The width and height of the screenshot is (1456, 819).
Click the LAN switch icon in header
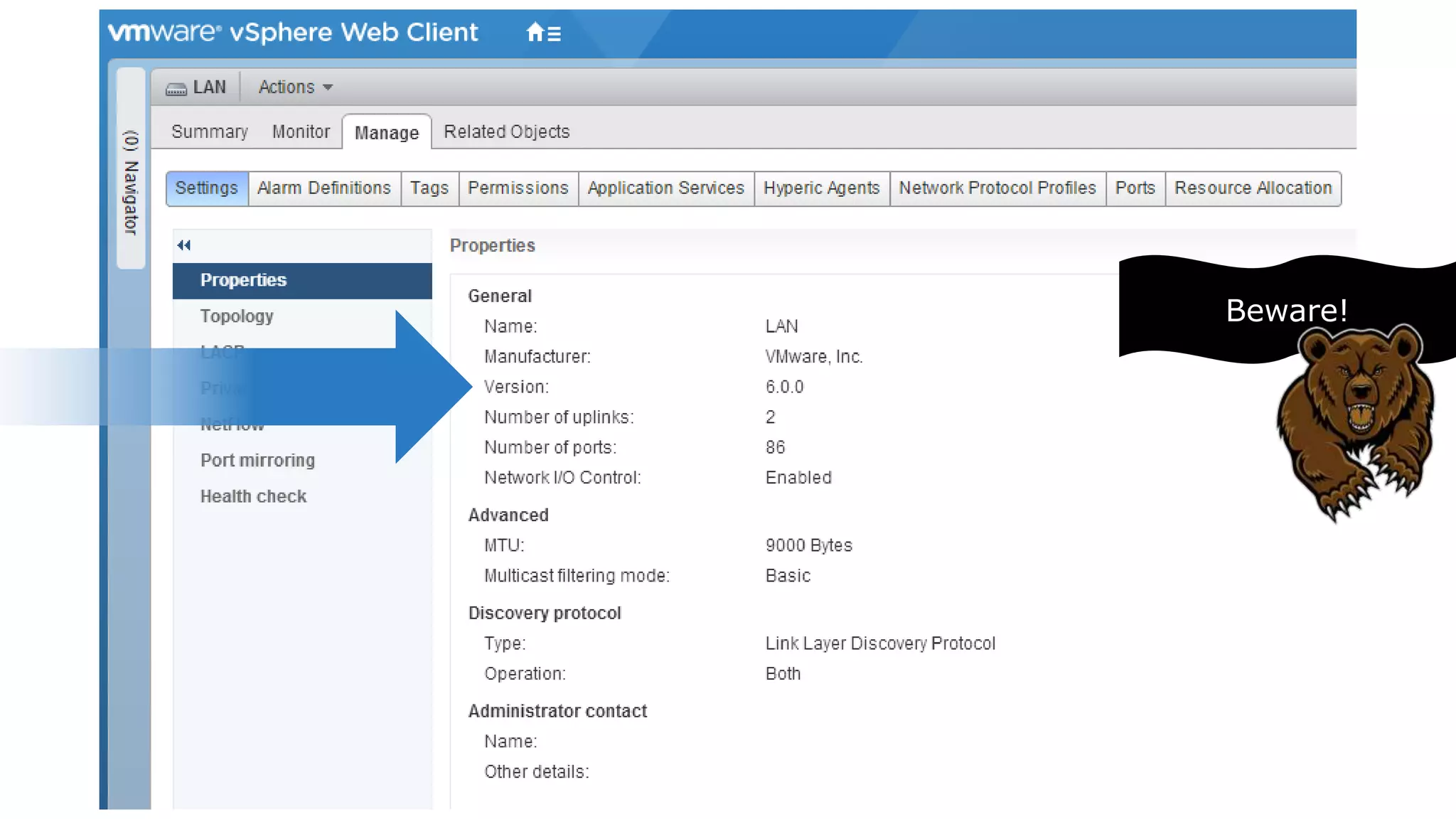point(176,88)
